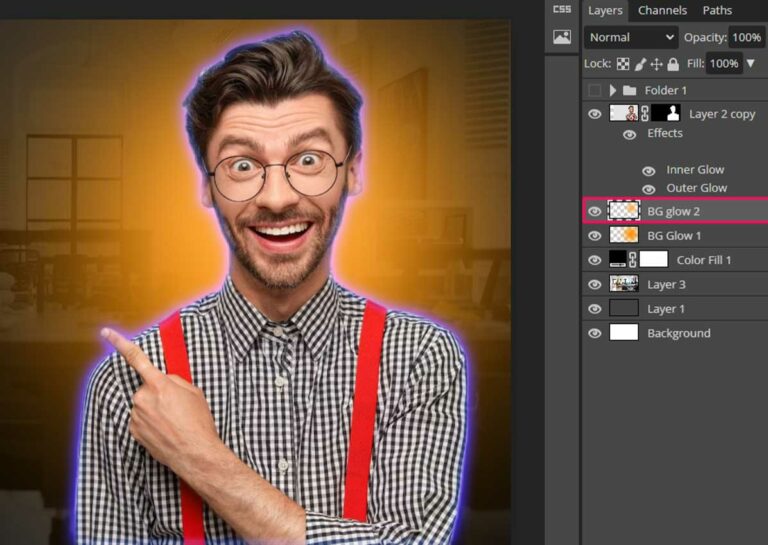Select Layer 2 copy image thumbnail
This screenshot has height=545, width=768.
click(624, 113)
